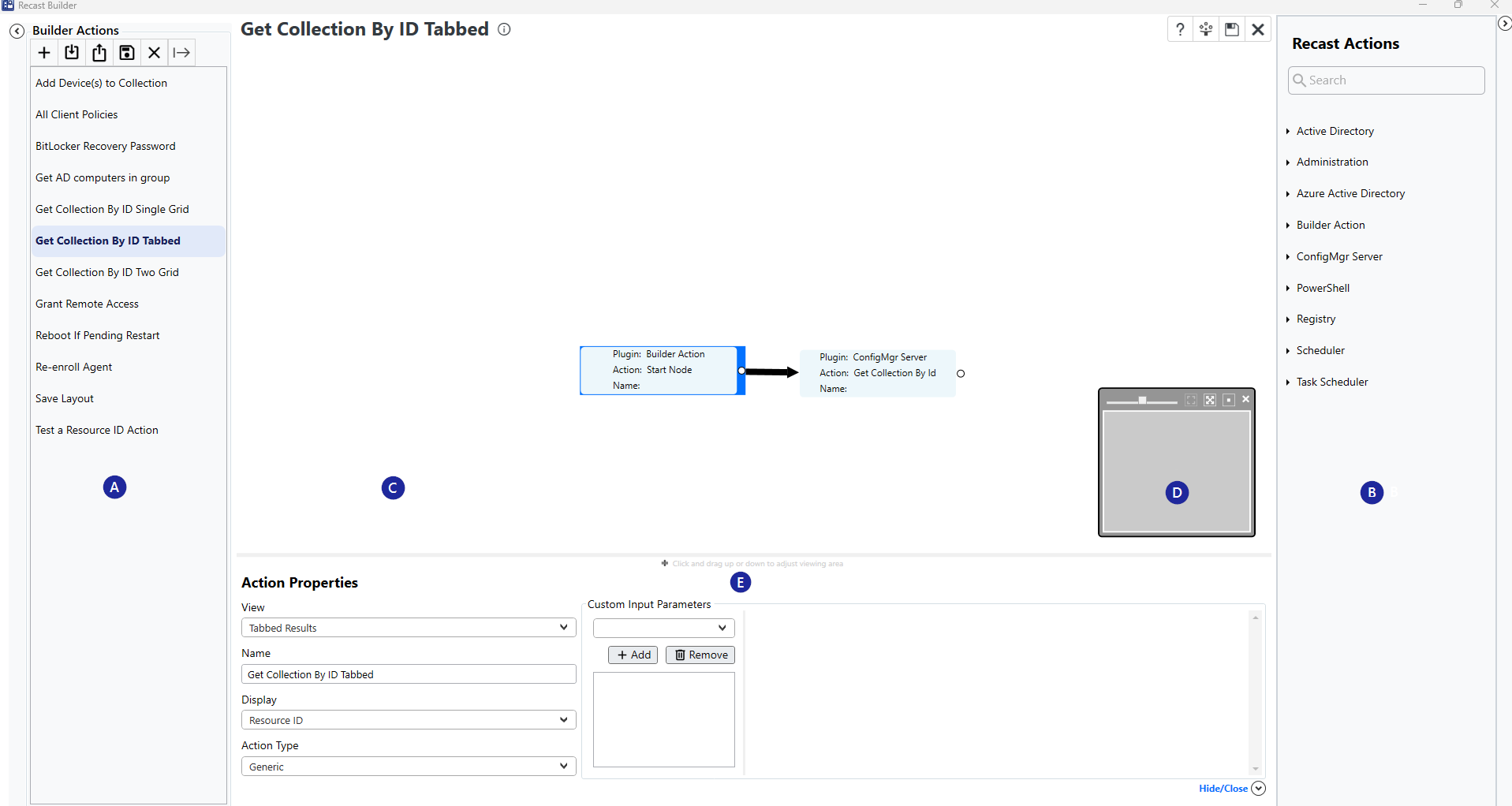The width and height of the screenshot is (1512, 806).
Task: Select BitLocker Recovery Password action
Action: [x=129, y=146]
